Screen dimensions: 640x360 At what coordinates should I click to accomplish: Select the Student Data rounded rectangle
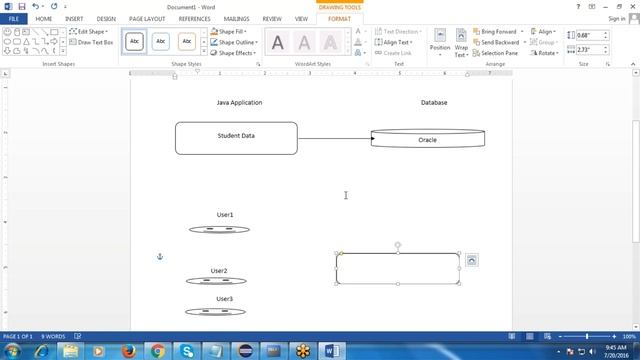coord(236,138)
